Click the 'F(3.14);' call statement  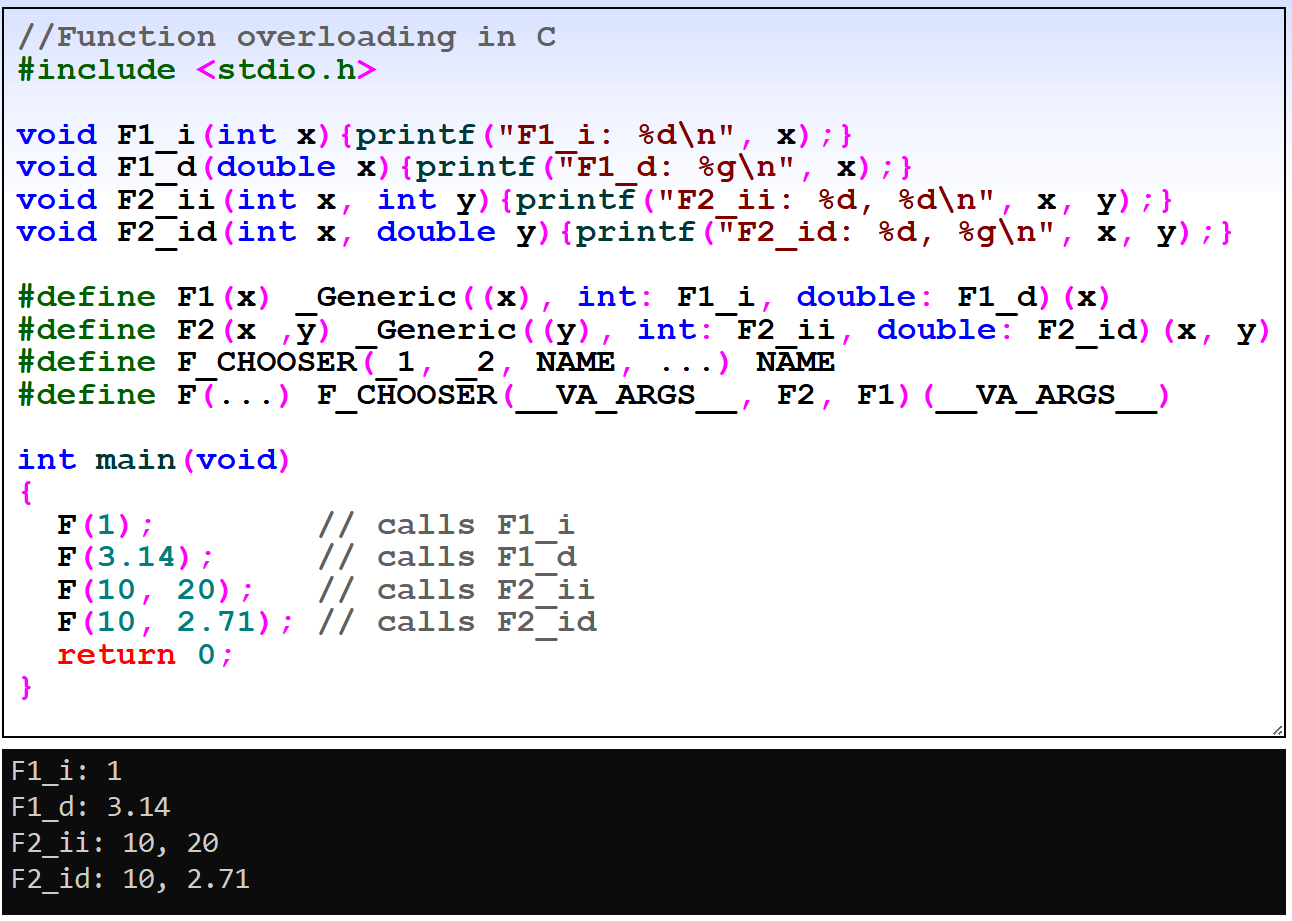tap(136, 557)
